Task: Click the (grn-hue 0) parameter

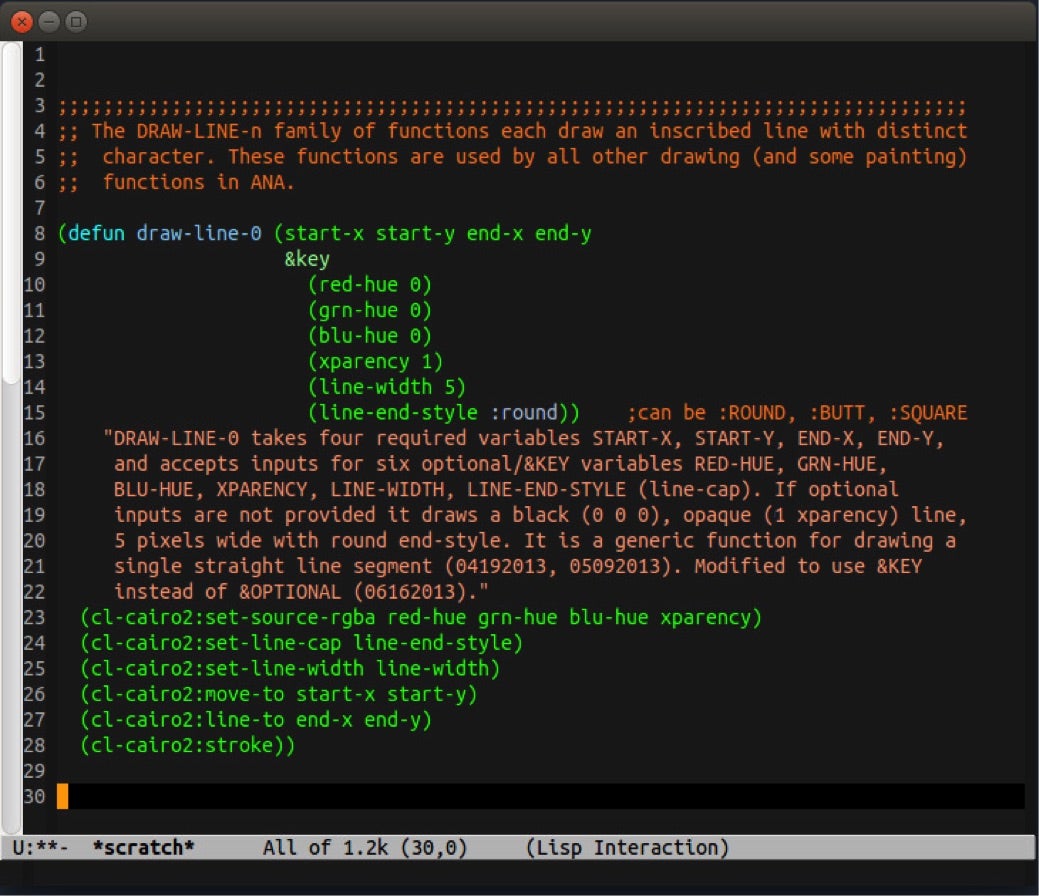Action: pos(370,310)
